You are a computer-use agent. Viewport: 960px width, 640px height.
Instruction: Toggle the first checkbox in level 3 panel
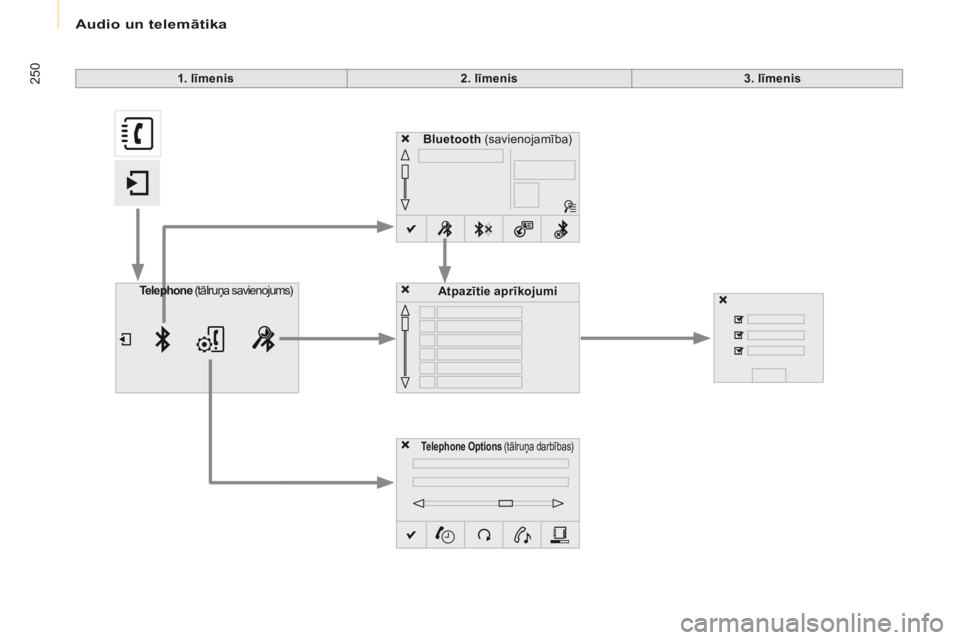pyautogui.click(x=738, y=320)
